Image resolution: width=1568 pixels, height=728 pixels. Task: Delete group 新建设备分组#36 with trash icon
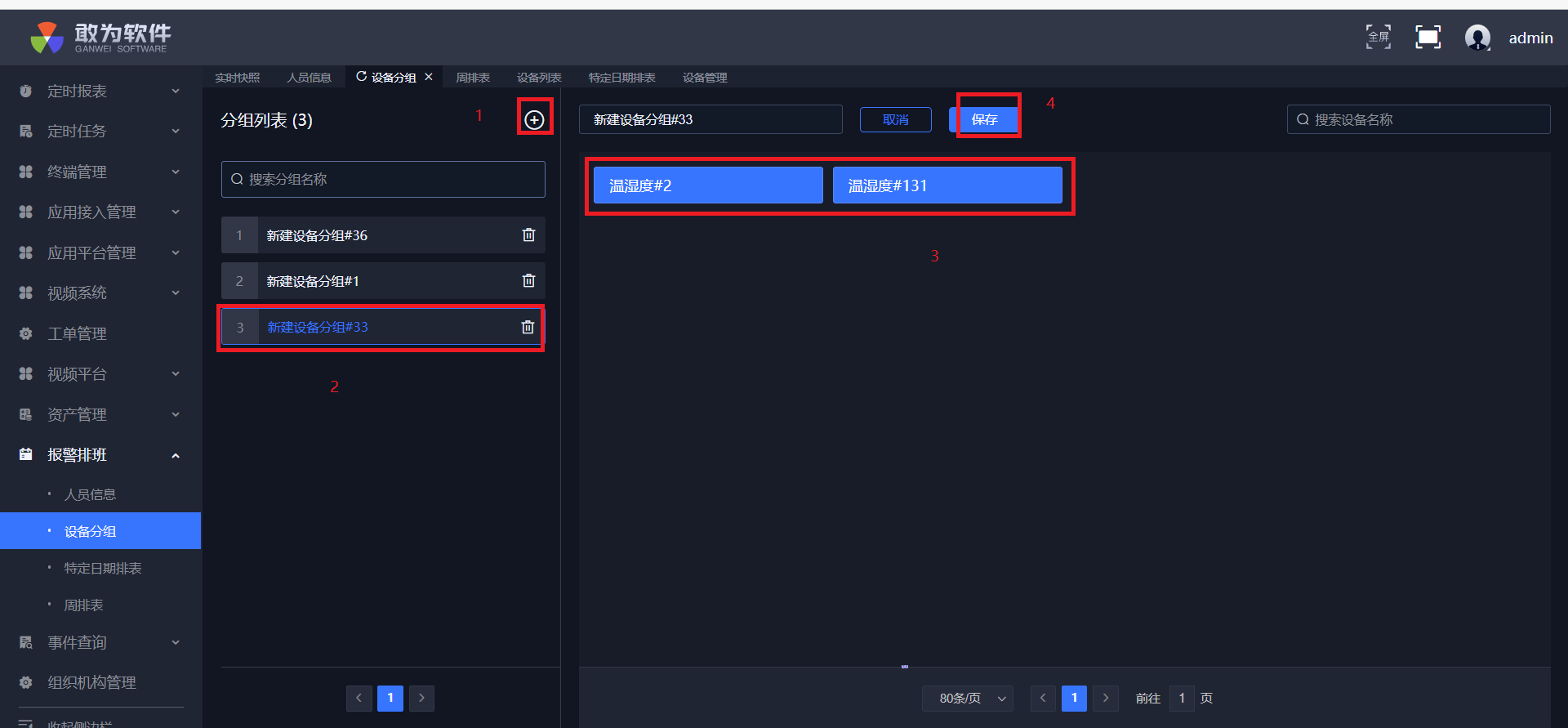click(528, 235)
